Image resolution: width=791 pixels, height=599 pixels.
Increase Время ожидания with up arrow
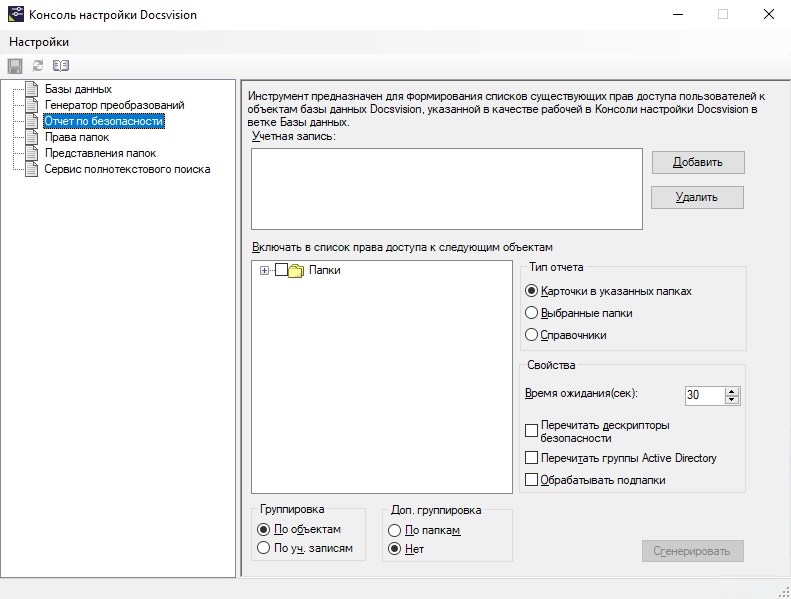coord(732,391)
